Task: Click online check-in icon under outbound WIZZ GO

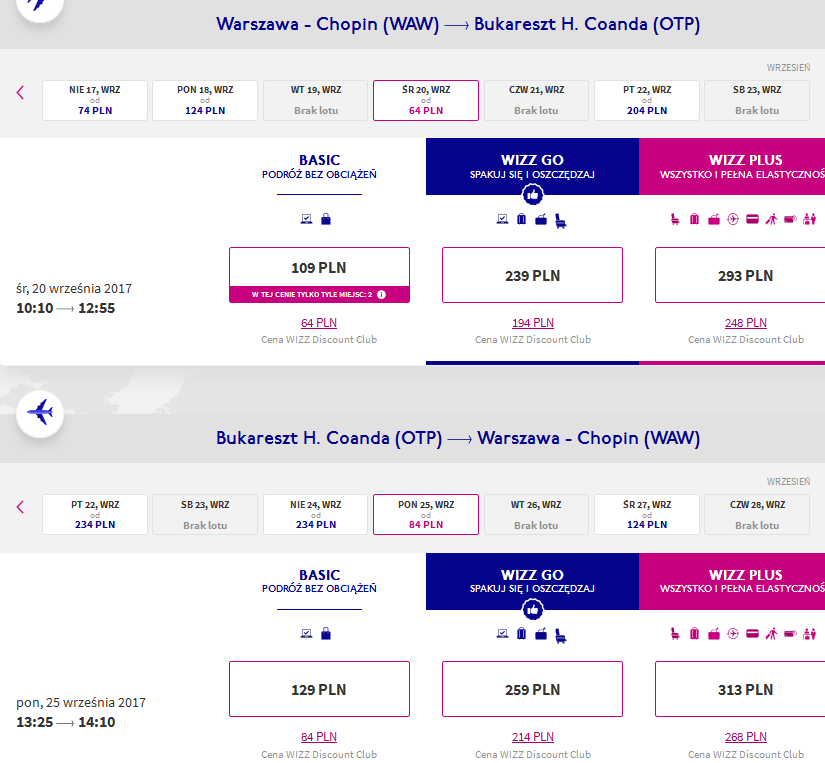Action: (502, 219)
